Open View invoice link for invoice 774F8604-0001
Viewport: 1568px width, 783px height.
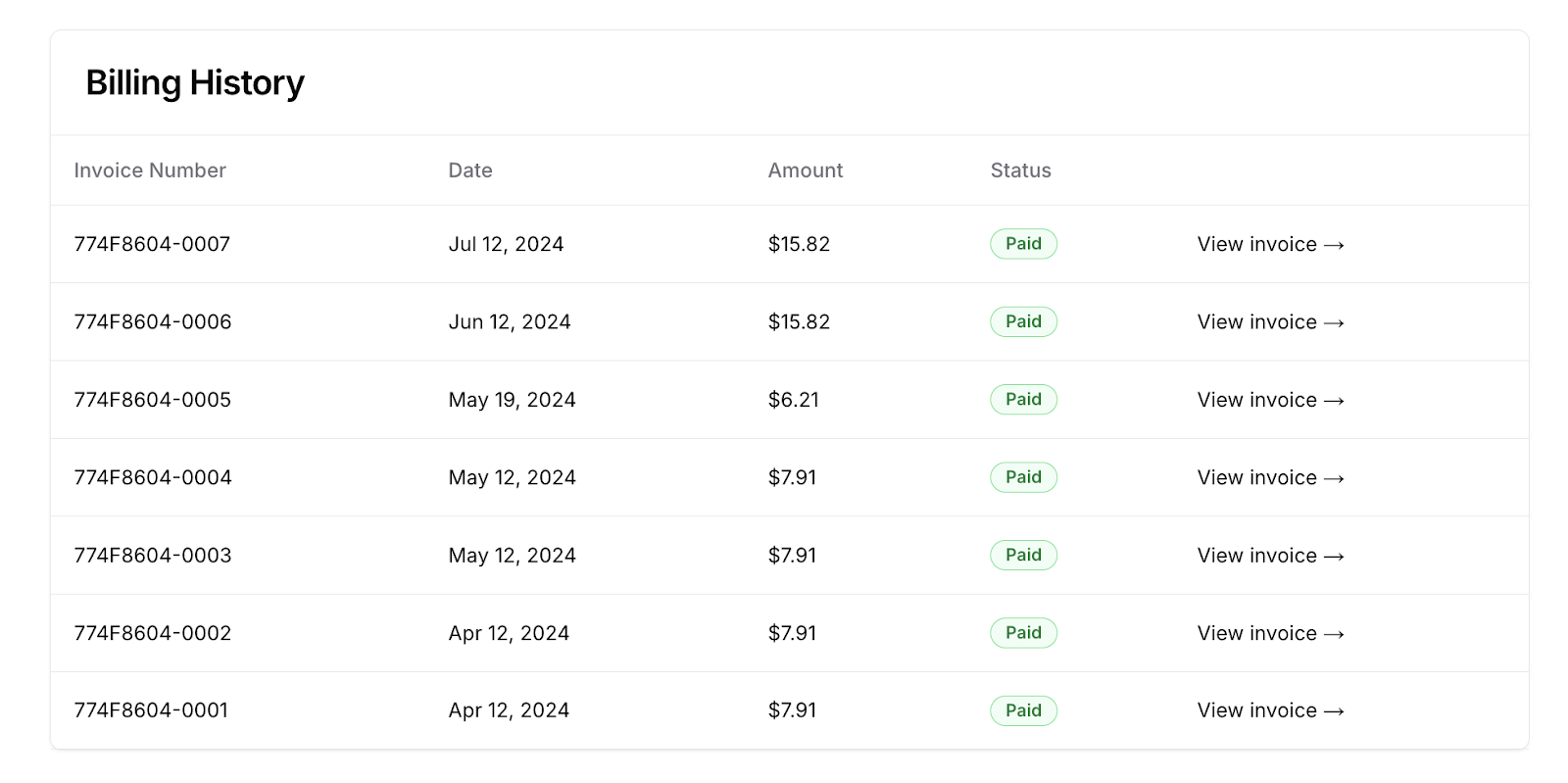point(1270,710)
